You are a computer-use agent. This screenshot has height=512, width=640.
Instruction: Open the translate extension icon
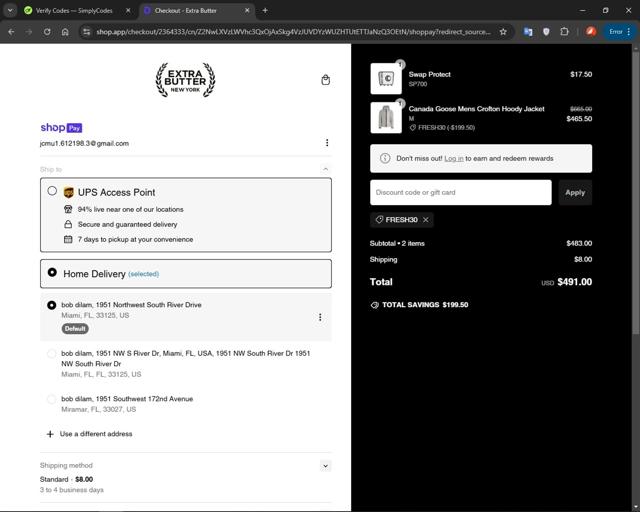coord(528,31)
